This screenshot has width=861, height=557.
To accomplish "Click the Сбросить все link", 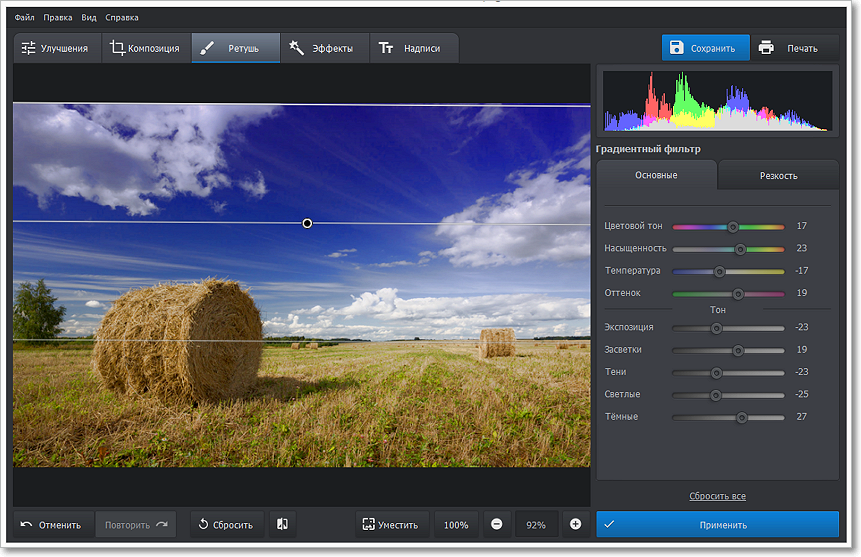I will [x=717, y=496].
